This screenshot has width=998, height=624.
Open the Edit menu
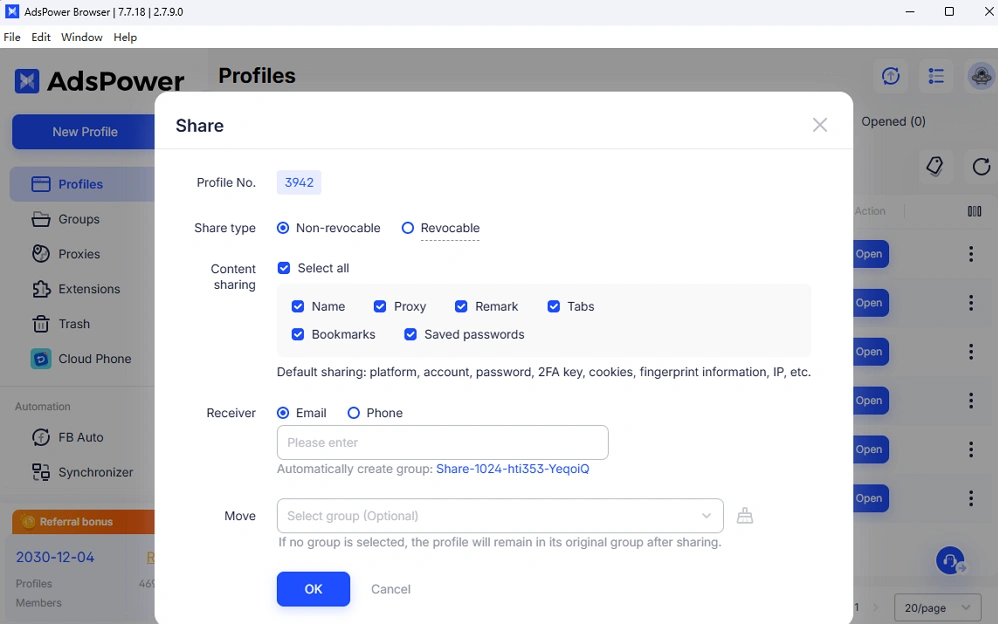[41, 37]
